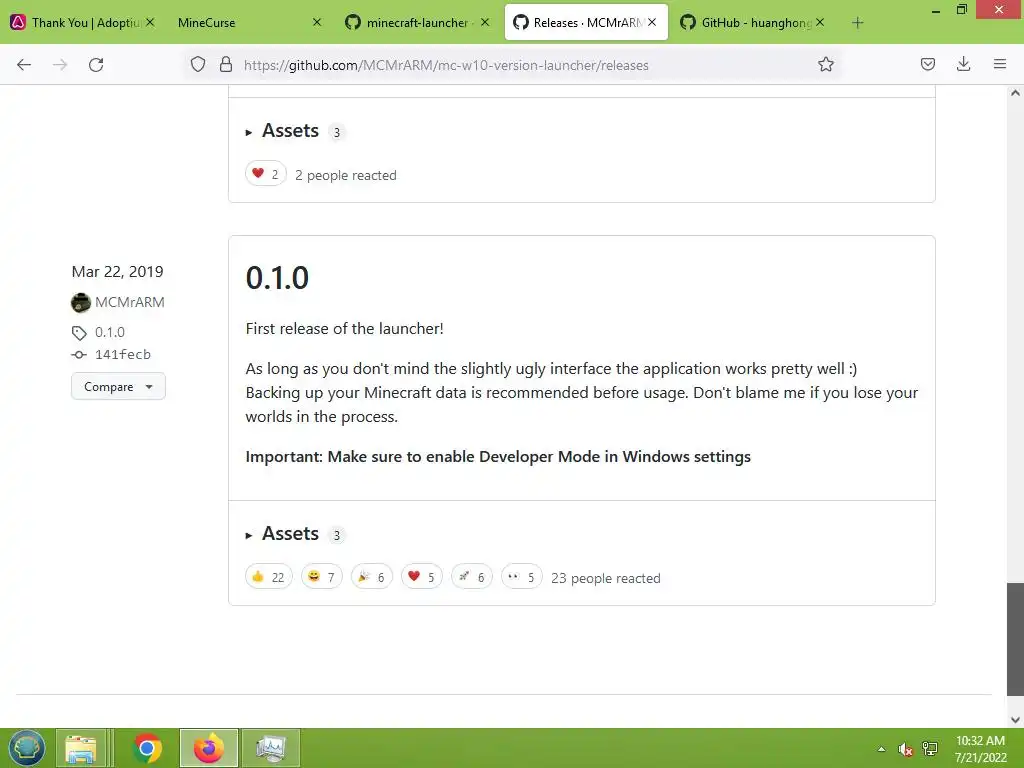This screenshot has height=768, width=1024.
Task: Open the Windows Start button
Action: (x=27, y=748)
